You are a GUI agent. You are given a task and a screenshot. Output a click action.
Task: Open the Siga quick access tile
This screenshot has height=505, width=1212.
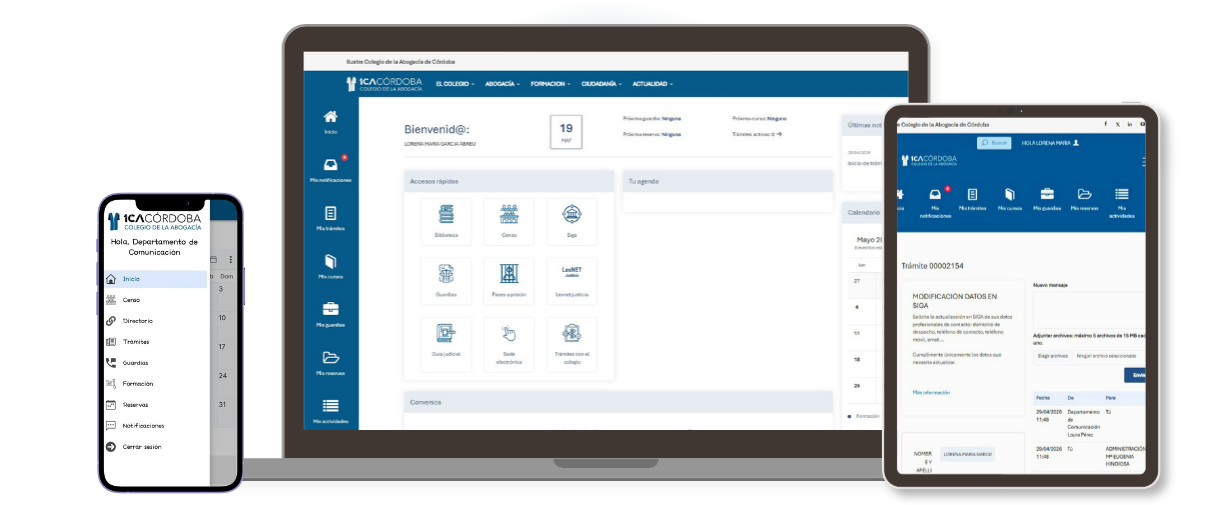(571, 222)
